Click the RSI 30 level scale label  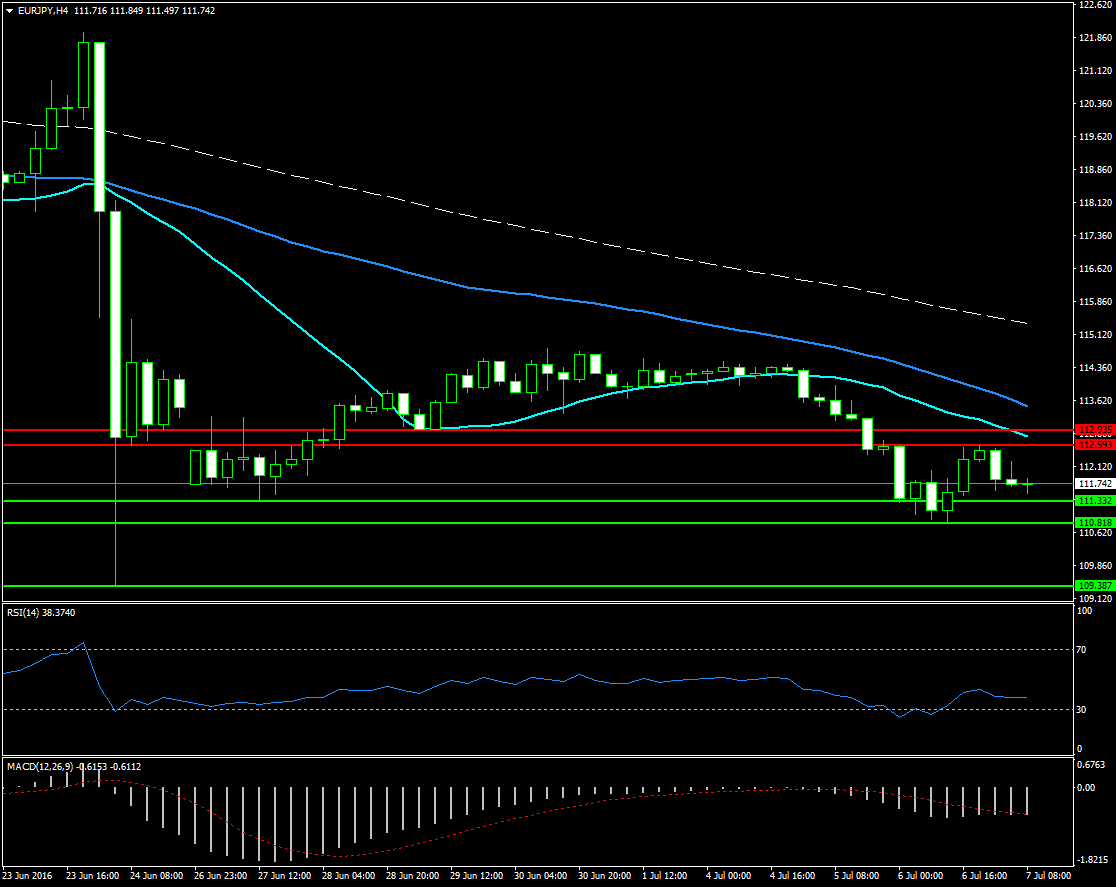pos(1082,709)
